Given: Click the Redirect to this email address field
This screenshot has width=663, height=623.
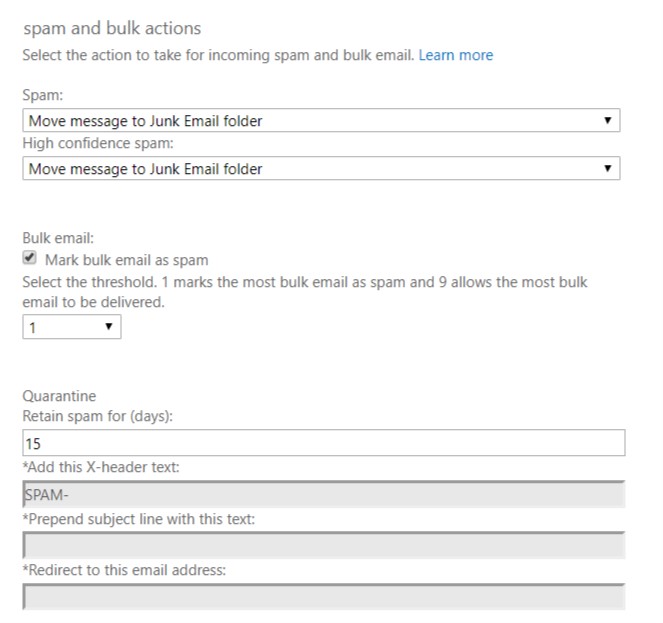Looking at the screenshot, I should pos(324,596).
